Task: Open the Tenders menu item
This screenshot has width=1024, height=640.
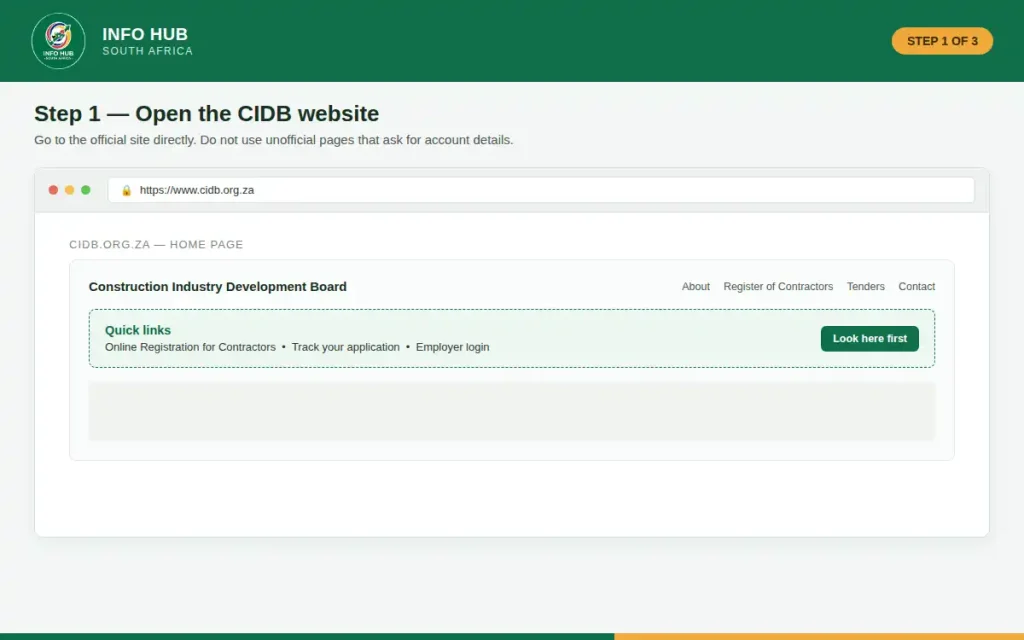Action: (x=865, y=287)
